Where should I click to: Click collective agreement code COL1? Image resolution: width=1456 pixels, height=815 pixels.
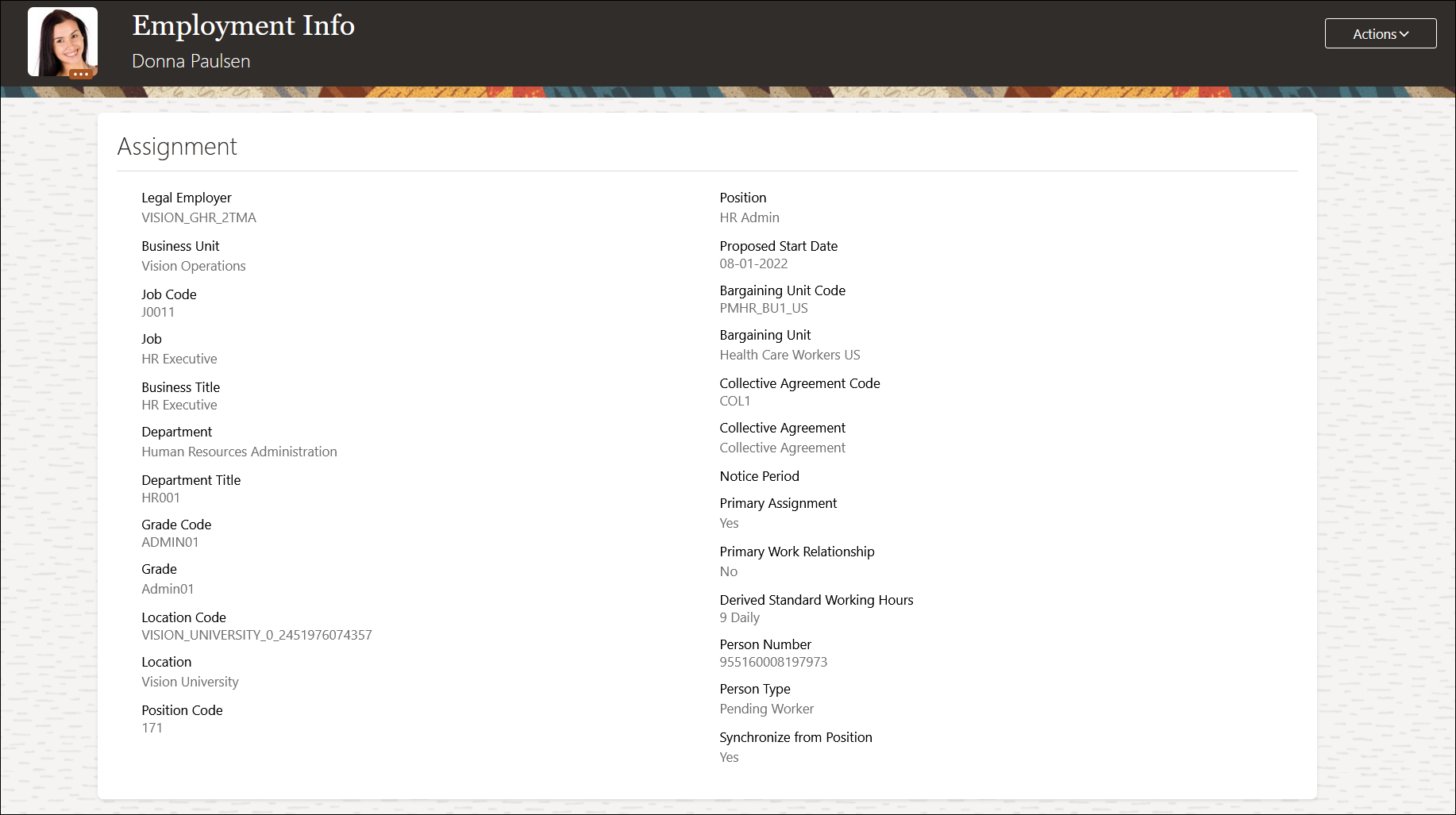tap(734, 401)
